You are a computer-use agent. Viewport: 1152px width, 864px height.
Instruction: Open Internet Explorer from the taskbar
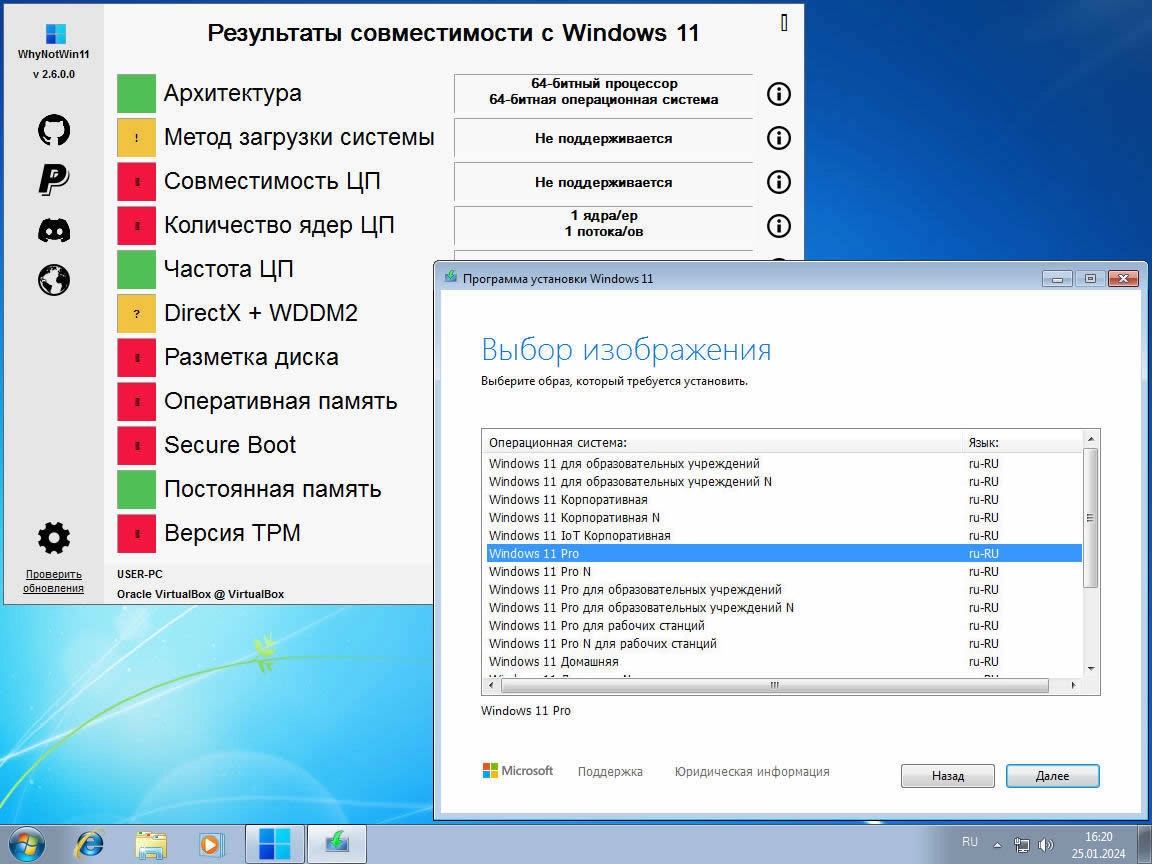[89, 843]
